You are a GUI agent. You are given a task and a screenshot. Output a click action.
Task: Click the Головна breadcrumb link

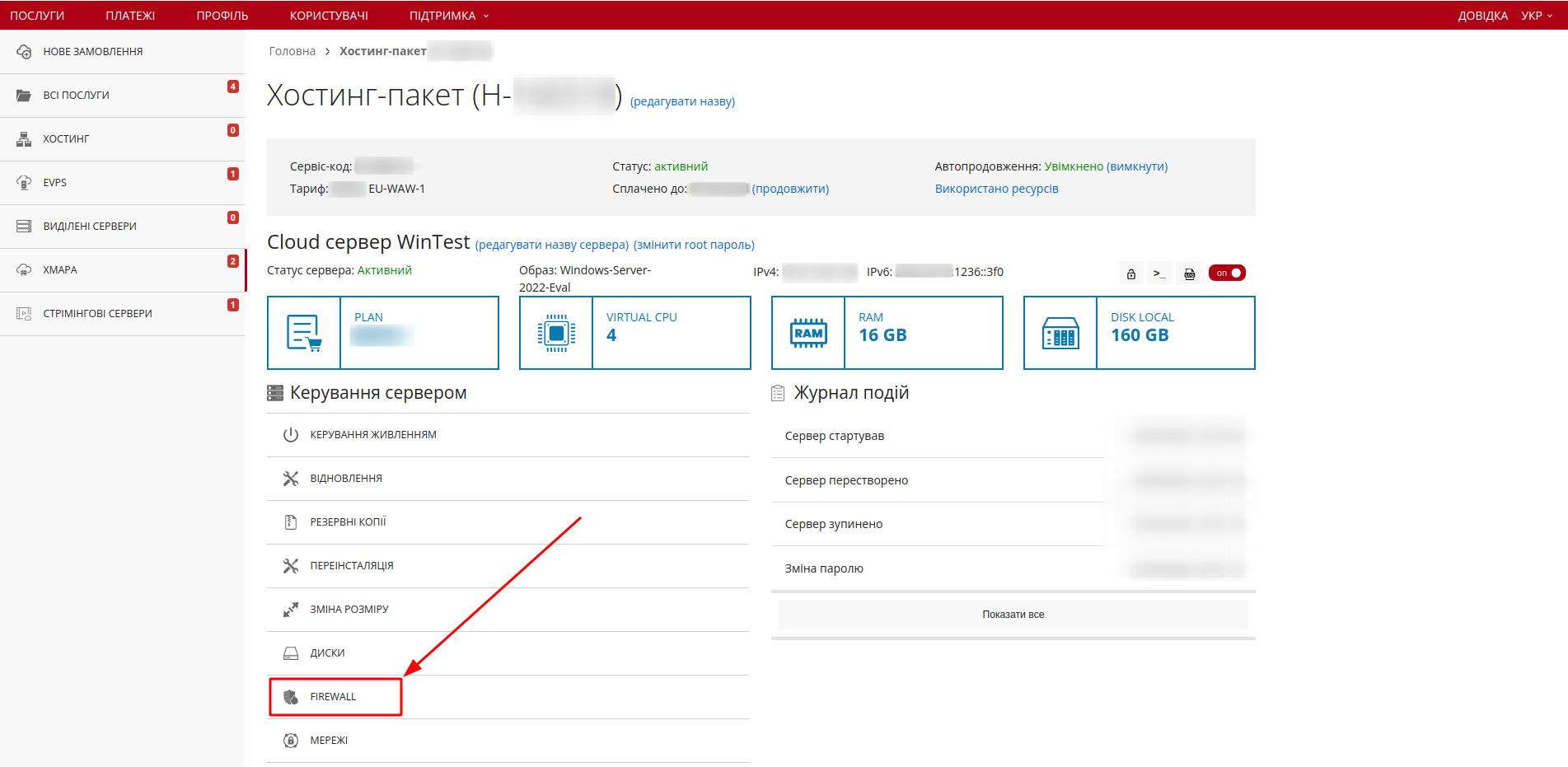(293, 51)
